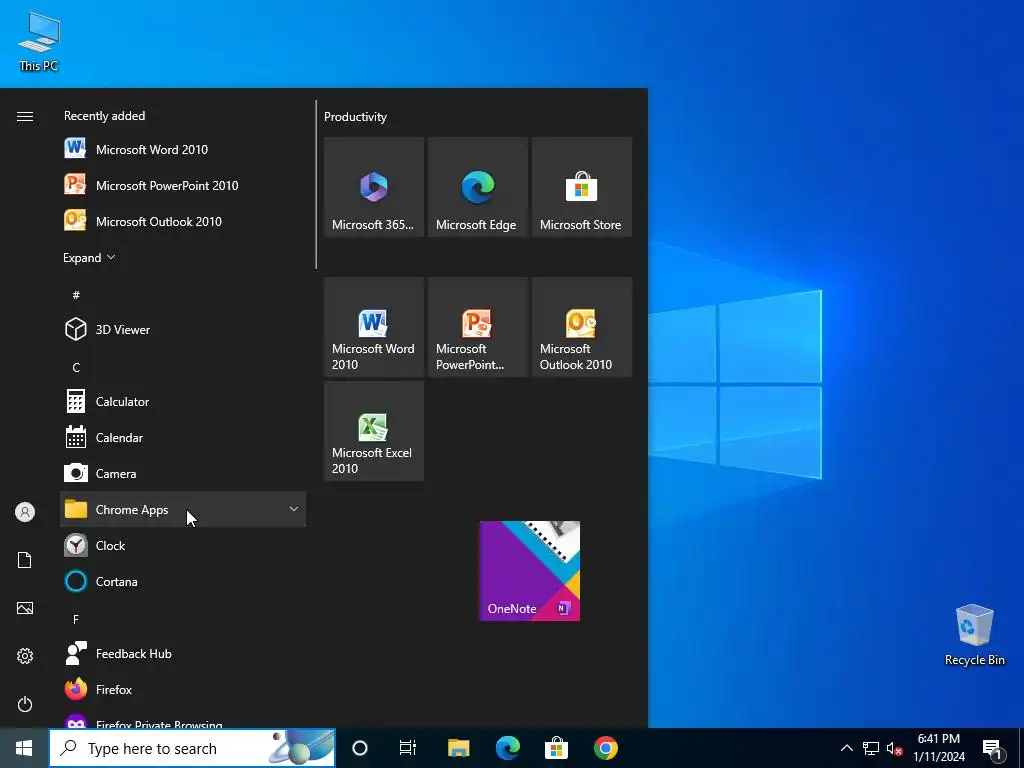Open Task View on the taskbar
Image resolution: width=1024 pixels, height=768 pixels.
[x=408, y=748]
